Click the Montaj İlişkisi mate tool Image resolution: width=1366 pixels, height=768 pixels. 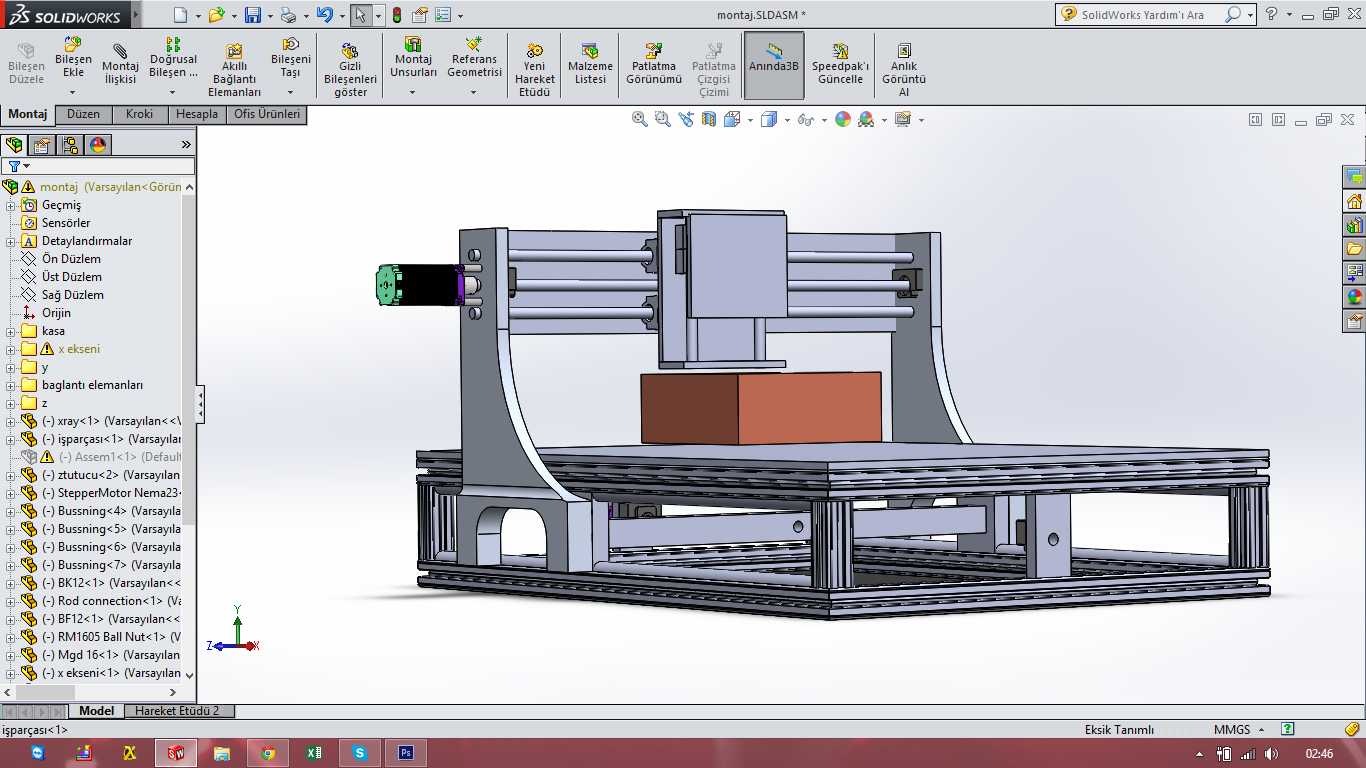click(x=120, y=64)
